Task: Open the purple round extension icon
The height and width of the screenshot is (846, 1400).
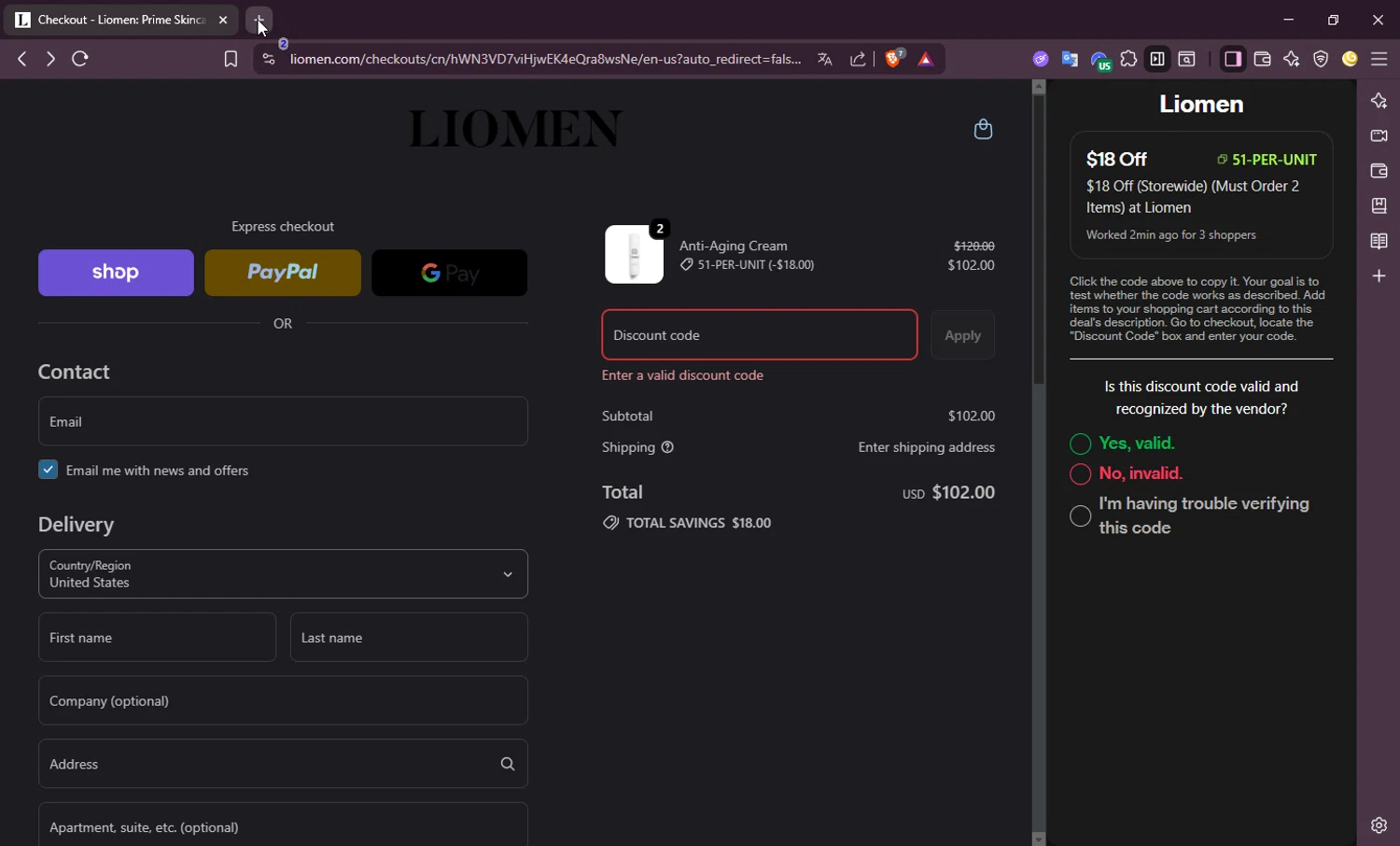Action: (1041, 59)
